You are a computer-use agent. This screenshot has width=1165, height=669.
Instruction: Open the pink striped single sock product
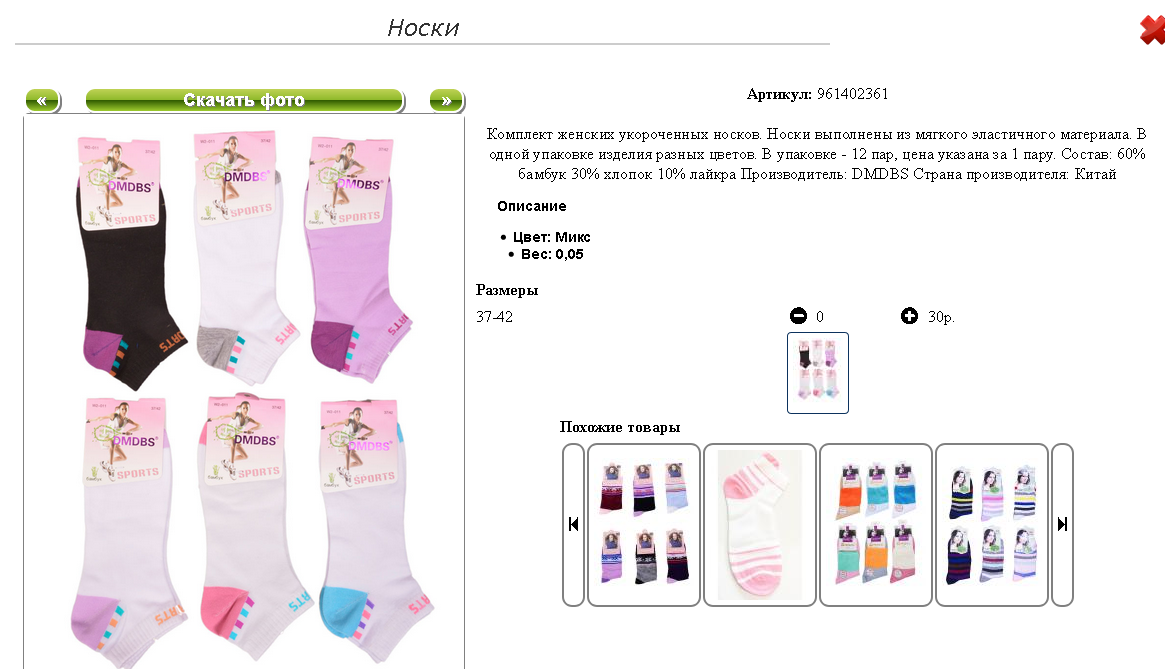coord(759,525)
